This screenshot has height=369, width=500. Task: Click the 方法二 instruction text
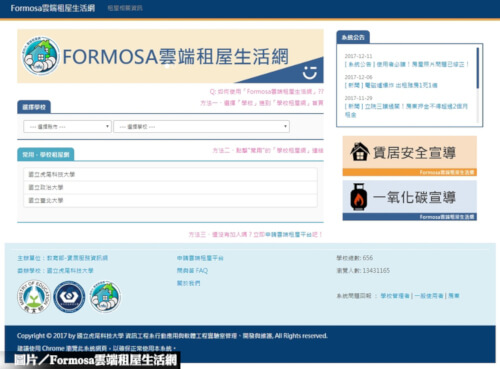coord(268,151)
